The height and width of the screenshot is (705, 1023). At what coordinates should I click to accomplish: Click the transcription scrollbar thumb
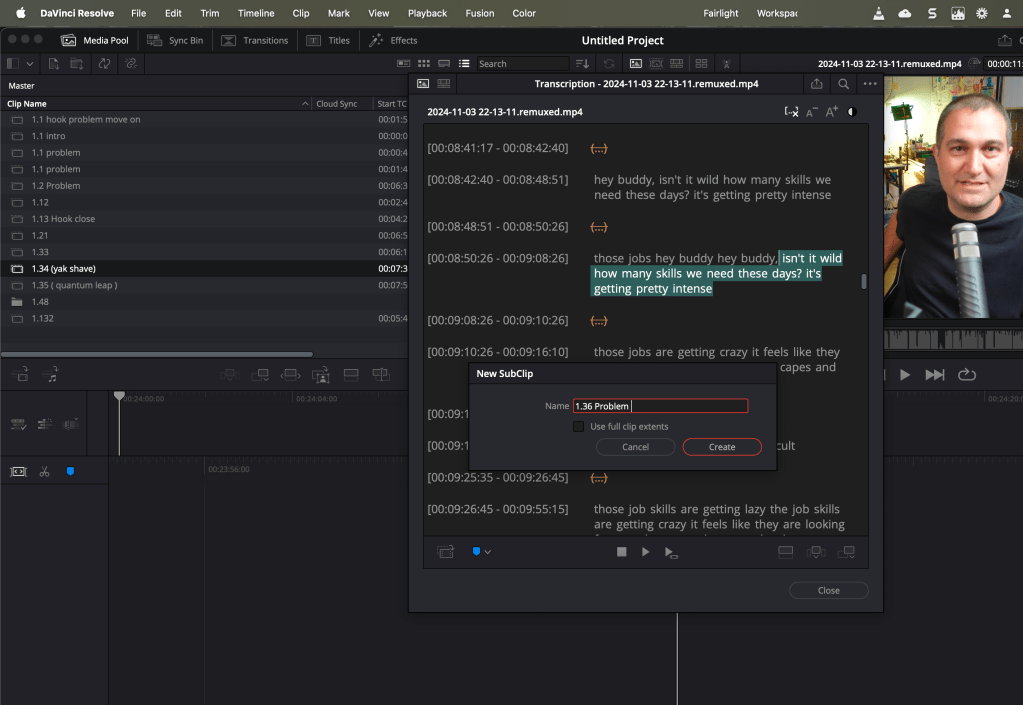pos(864,281)
